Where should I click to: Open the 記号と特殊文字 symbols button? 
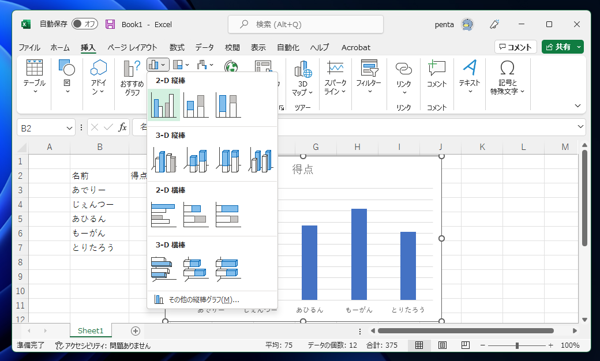pos(507,78)
